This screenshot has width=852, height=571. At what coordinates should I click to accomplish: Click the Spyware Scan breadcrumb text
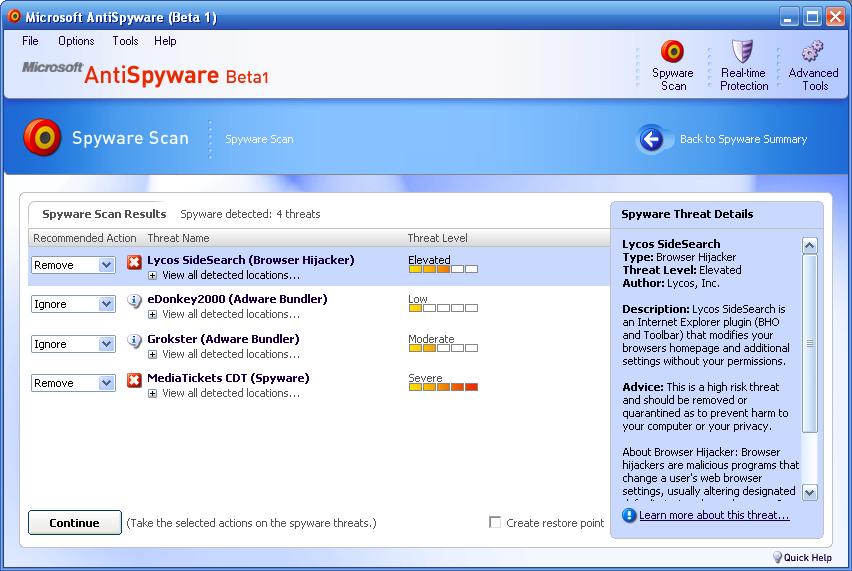pyautogui.click(x=259, y=139)
